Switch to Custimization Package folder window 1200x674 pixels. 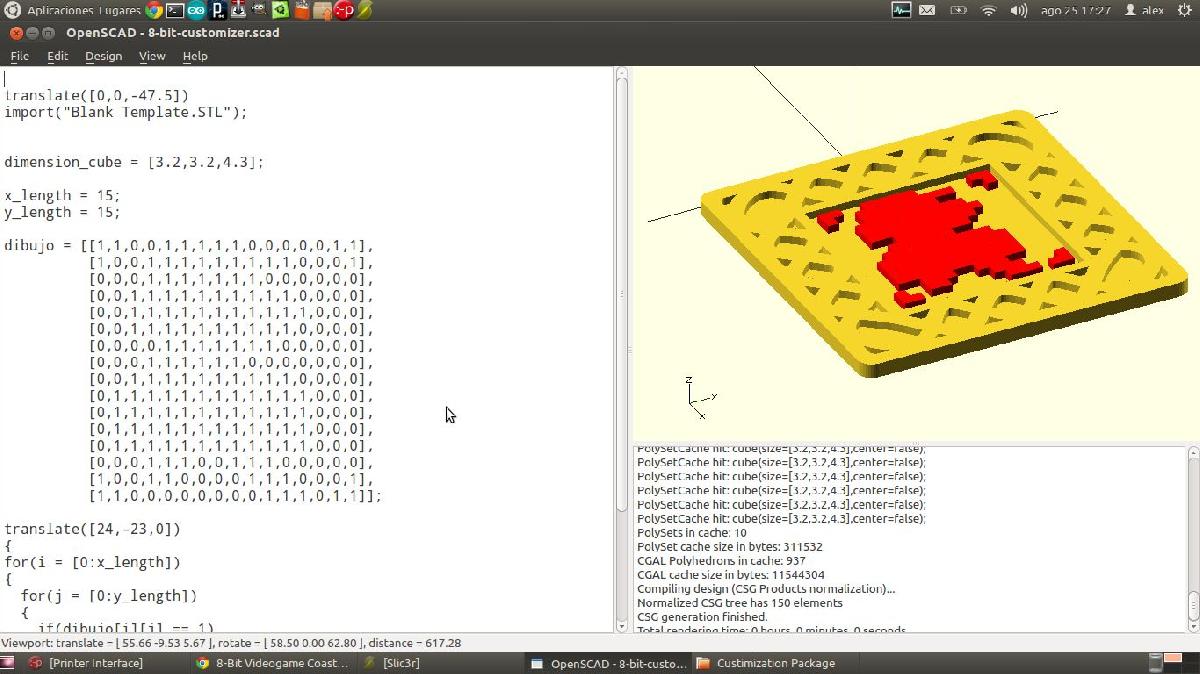click(x=775, y=663)
